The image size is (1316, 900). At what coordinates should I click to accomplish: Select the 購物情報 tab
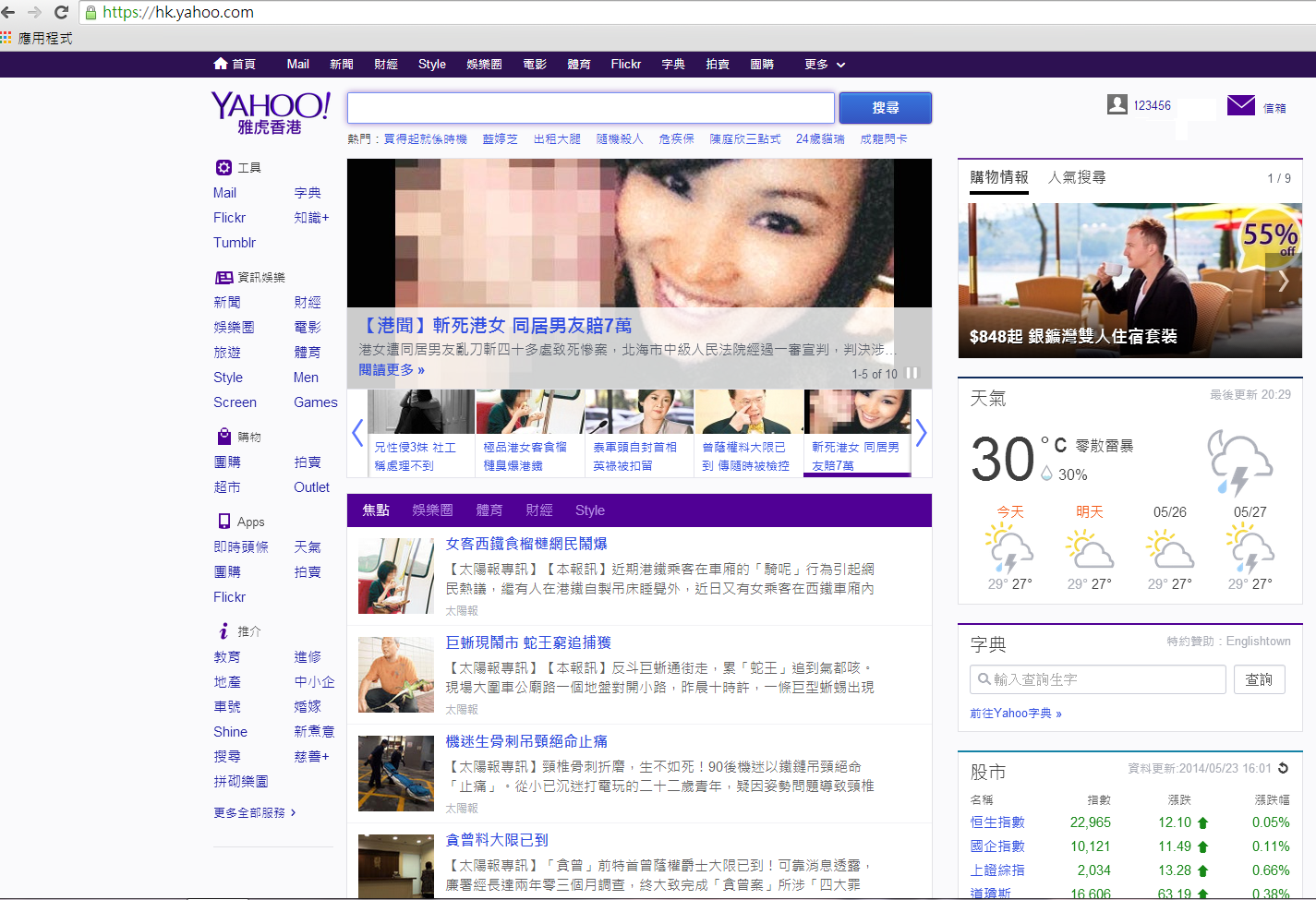click(999, 177)
